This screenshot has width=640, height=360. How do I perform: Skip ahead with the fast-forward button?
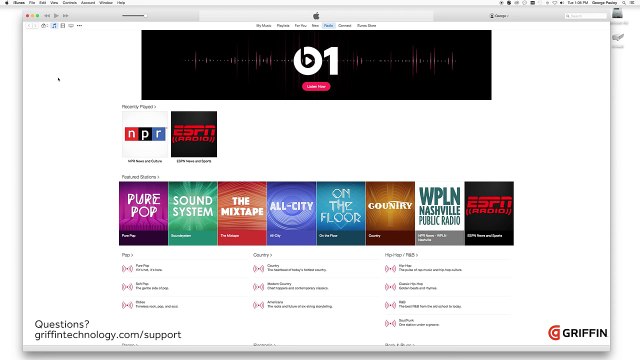tap(65, 16)
